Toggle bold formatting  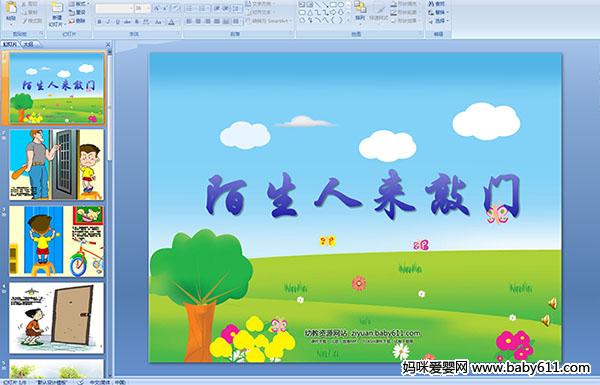pos(99,22)
